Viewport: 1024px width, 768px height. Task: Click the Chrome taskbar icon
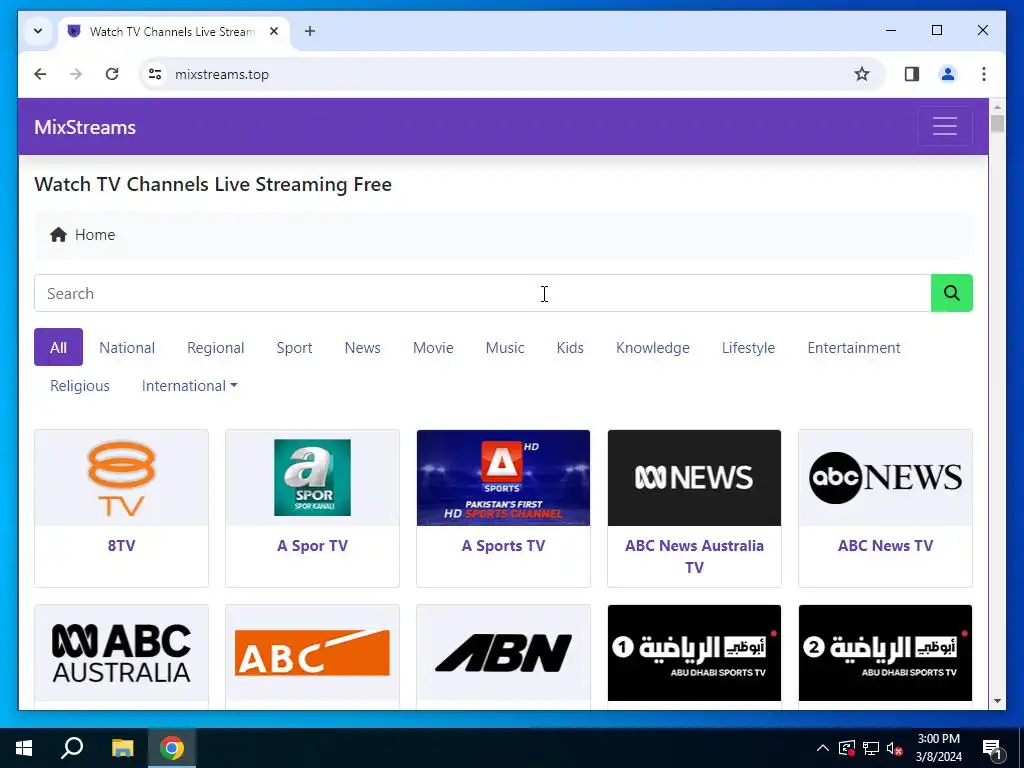[172, 748]
